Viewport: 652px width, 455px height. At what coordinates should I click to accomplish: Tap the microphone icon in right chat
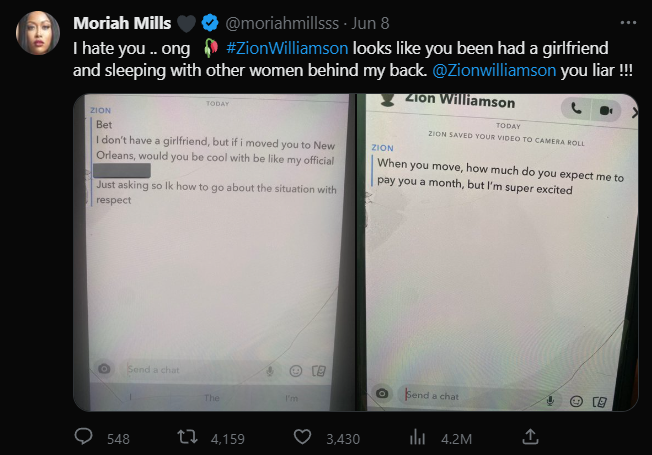(551, 400)
